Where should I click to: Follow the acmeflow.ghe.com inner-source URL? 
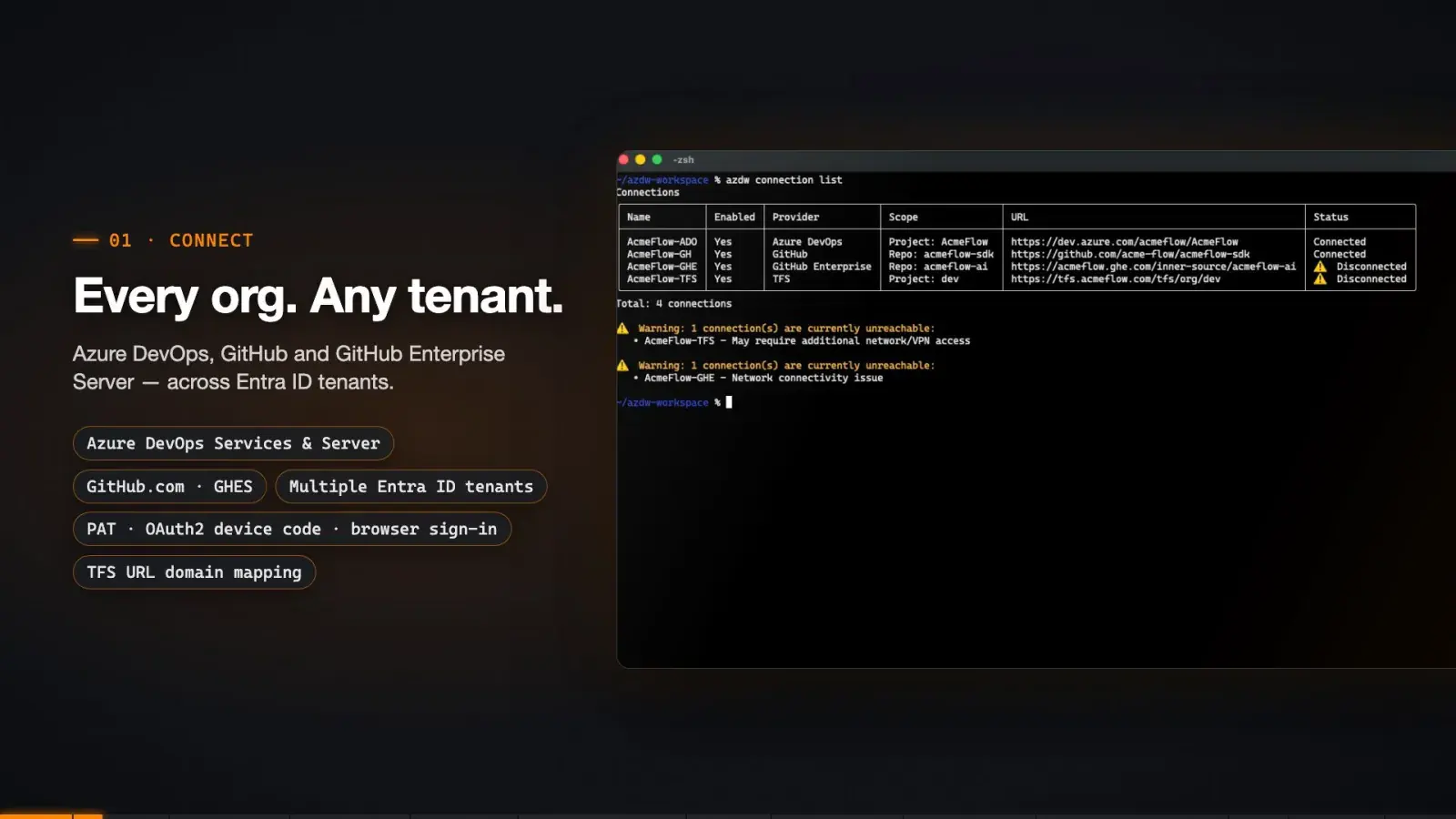click(x=1153, y=267)
